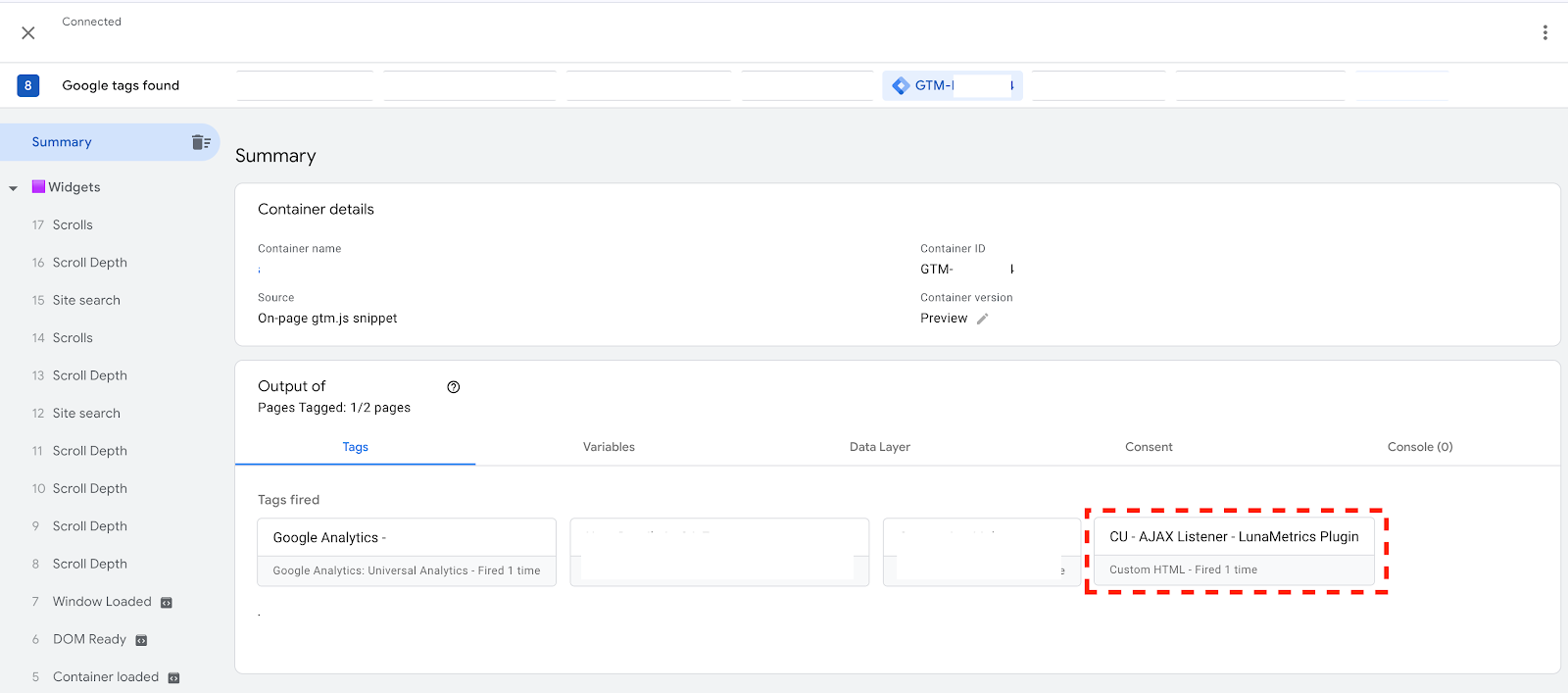Open the CU - AJAX Listener tag card
The height and width of the screenshot is (693, 1568).
(1234, 551)
